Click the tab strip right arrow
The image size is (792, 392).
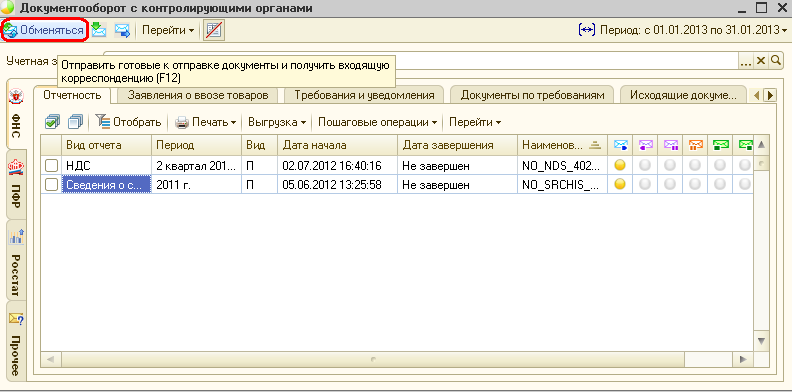click(770, 95)
